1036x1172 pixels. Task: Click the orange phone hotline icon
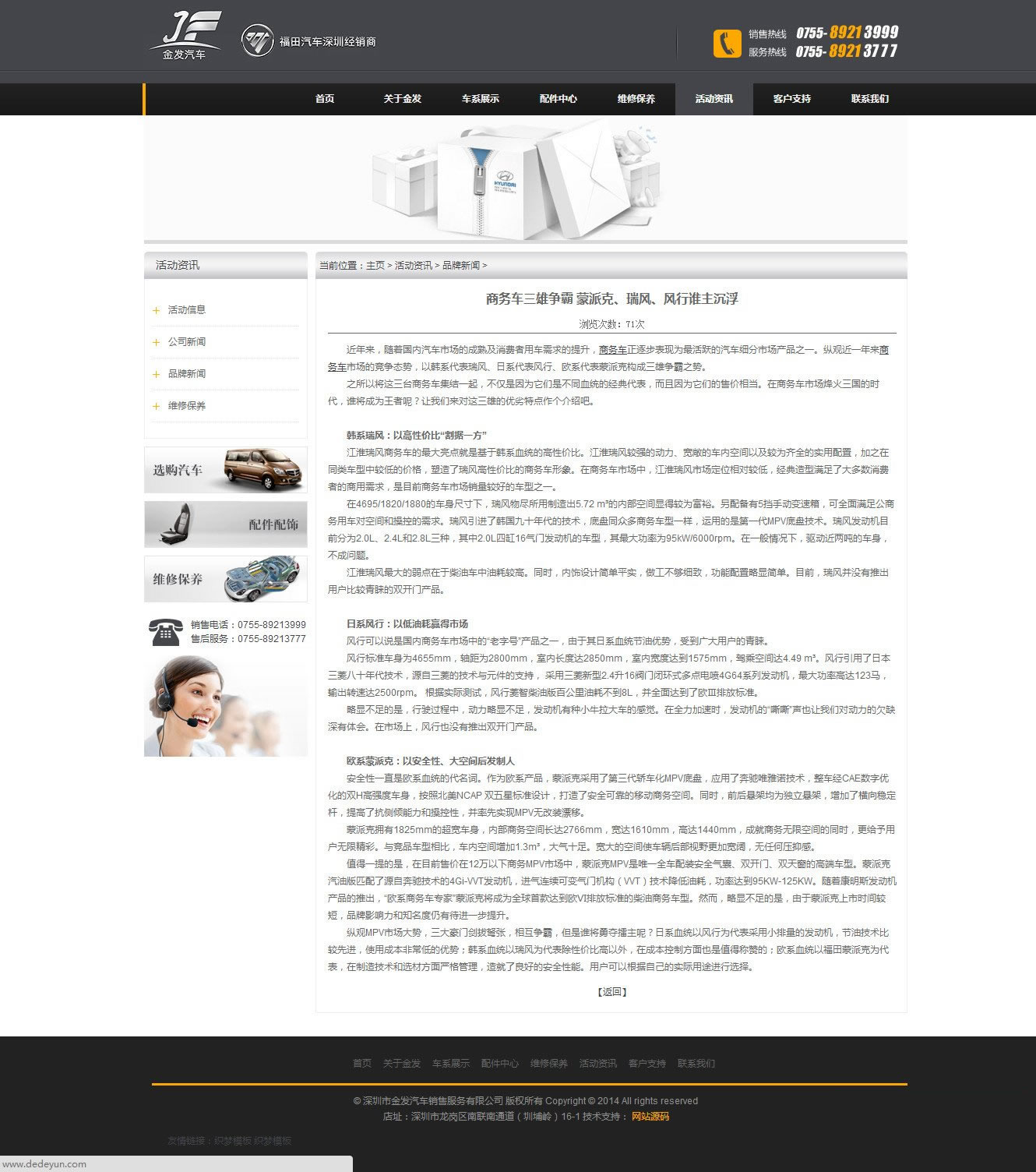click(727, 43)
